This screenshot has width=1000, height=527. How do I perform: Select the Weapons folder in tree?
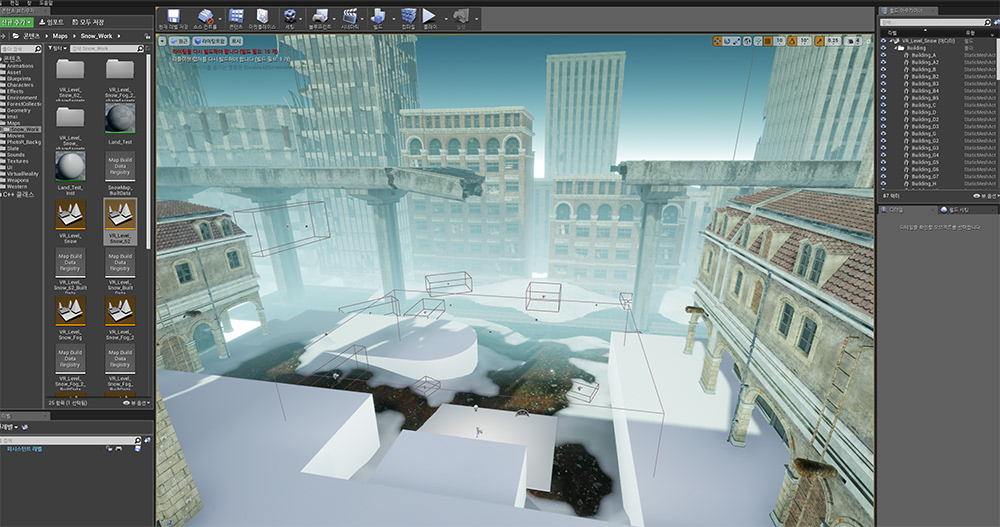(17, 180)
